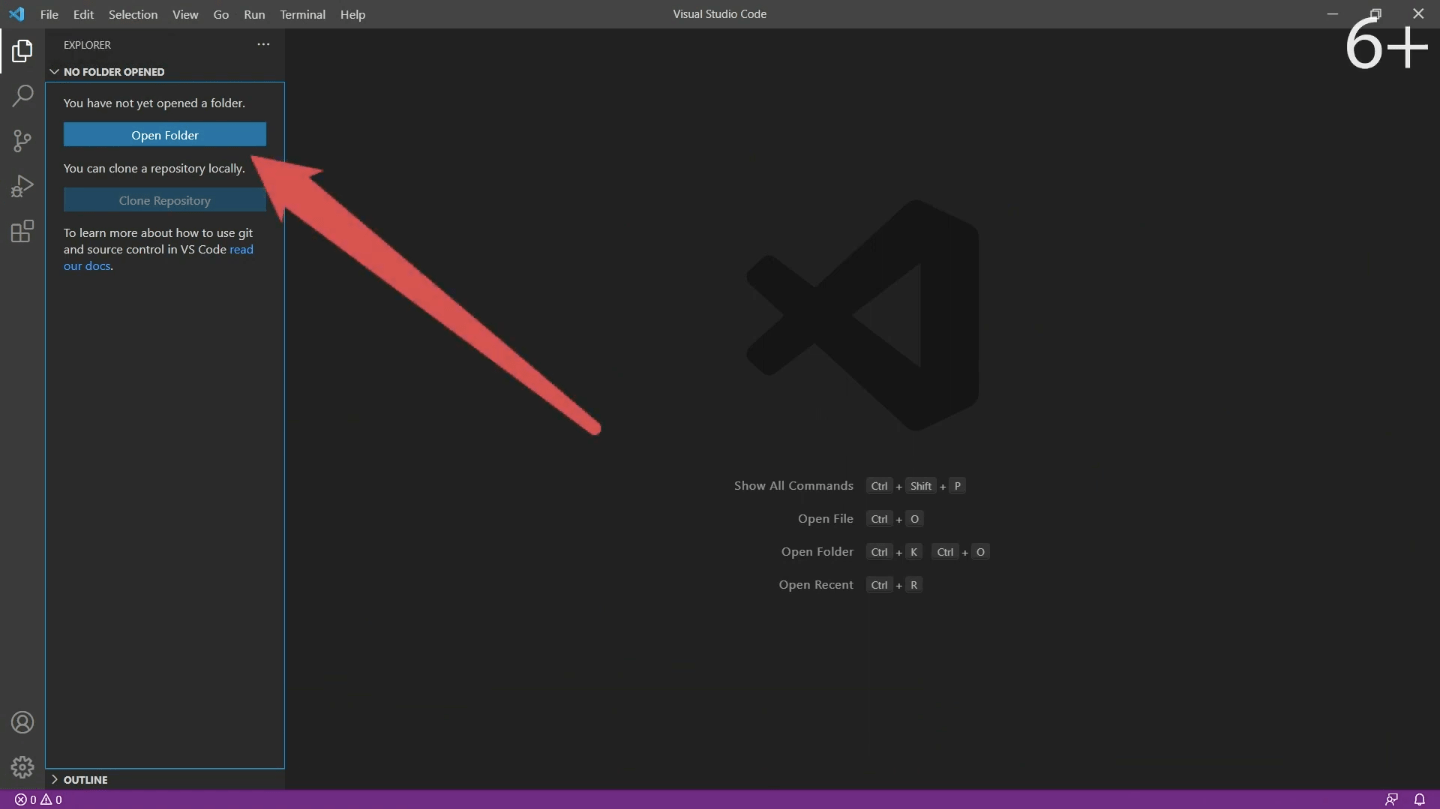Open the Search view icon
This screenshot has width=1440, height=809.
[22, 96]
